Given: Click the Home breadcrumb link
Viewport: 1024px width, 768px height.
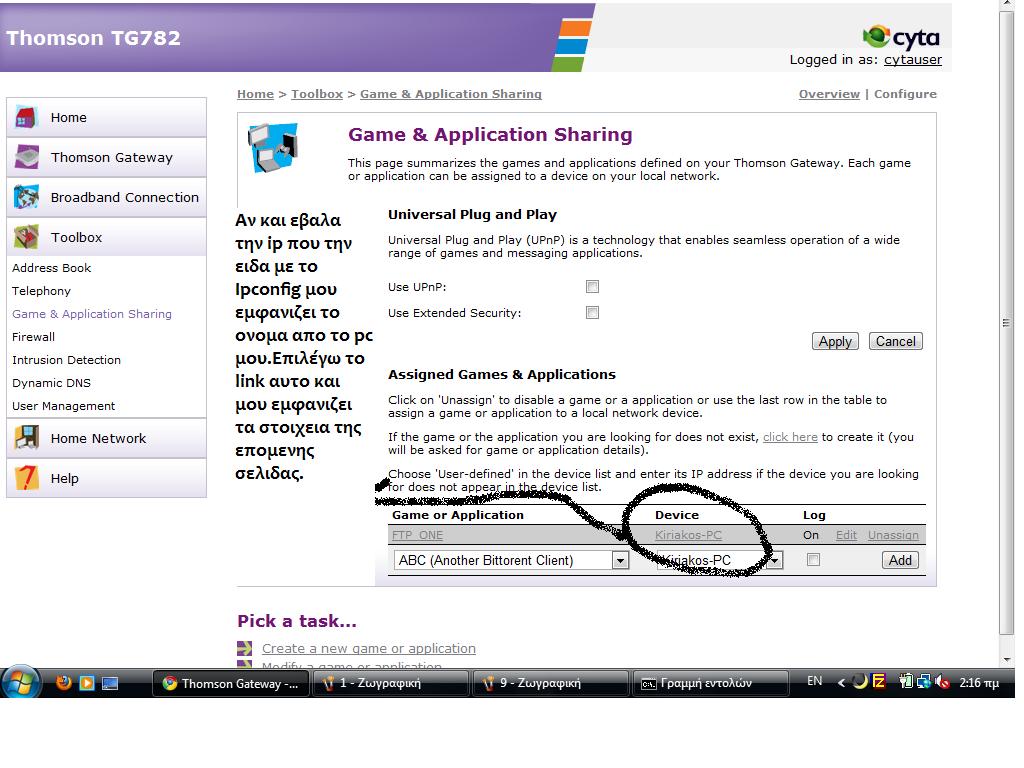Looking at the screenshot, I should pos(255,94).
